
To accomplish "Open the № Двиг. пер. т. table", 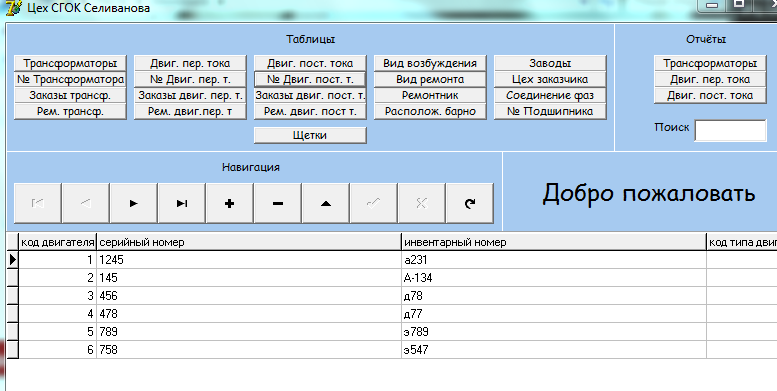I will tap(190, 79).
